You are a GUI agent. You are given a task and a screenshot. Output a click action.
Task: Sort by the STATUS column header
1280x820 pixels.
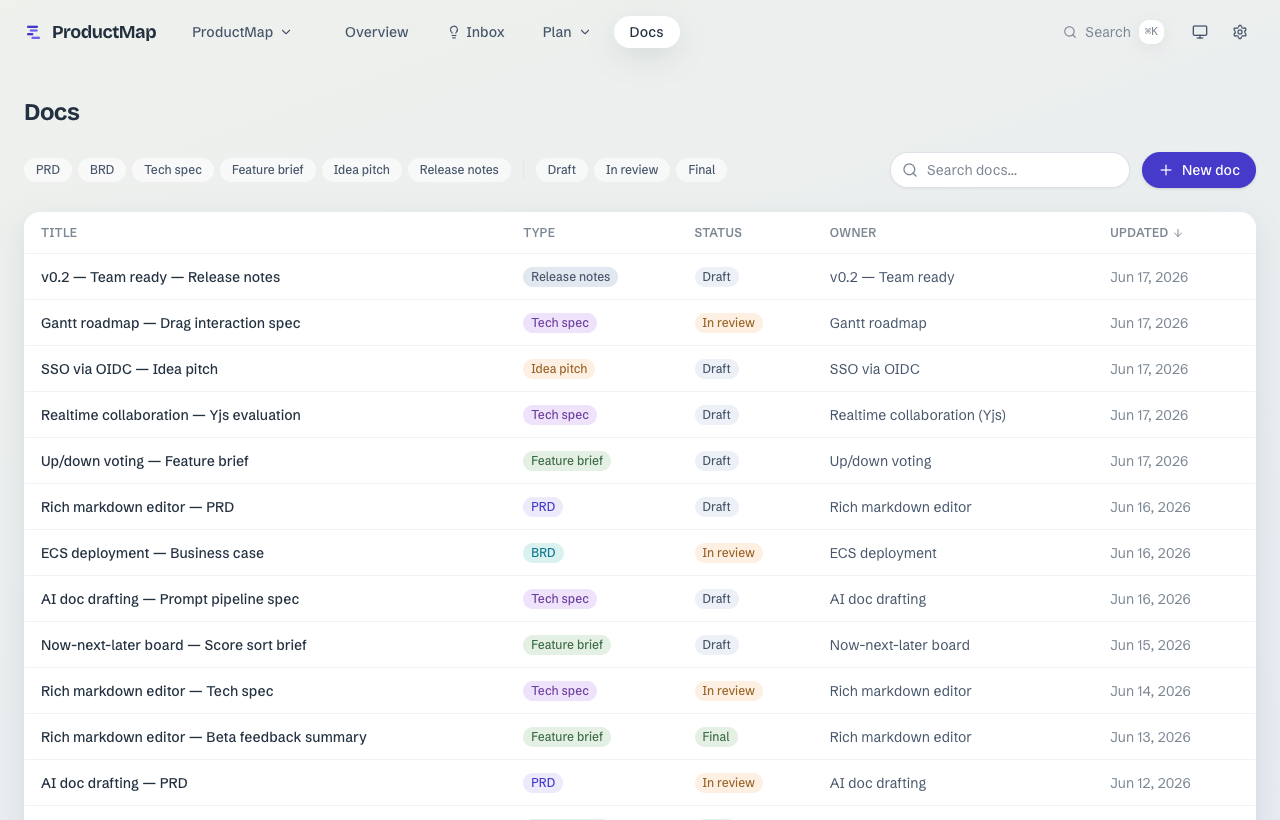tap(718, 233)
